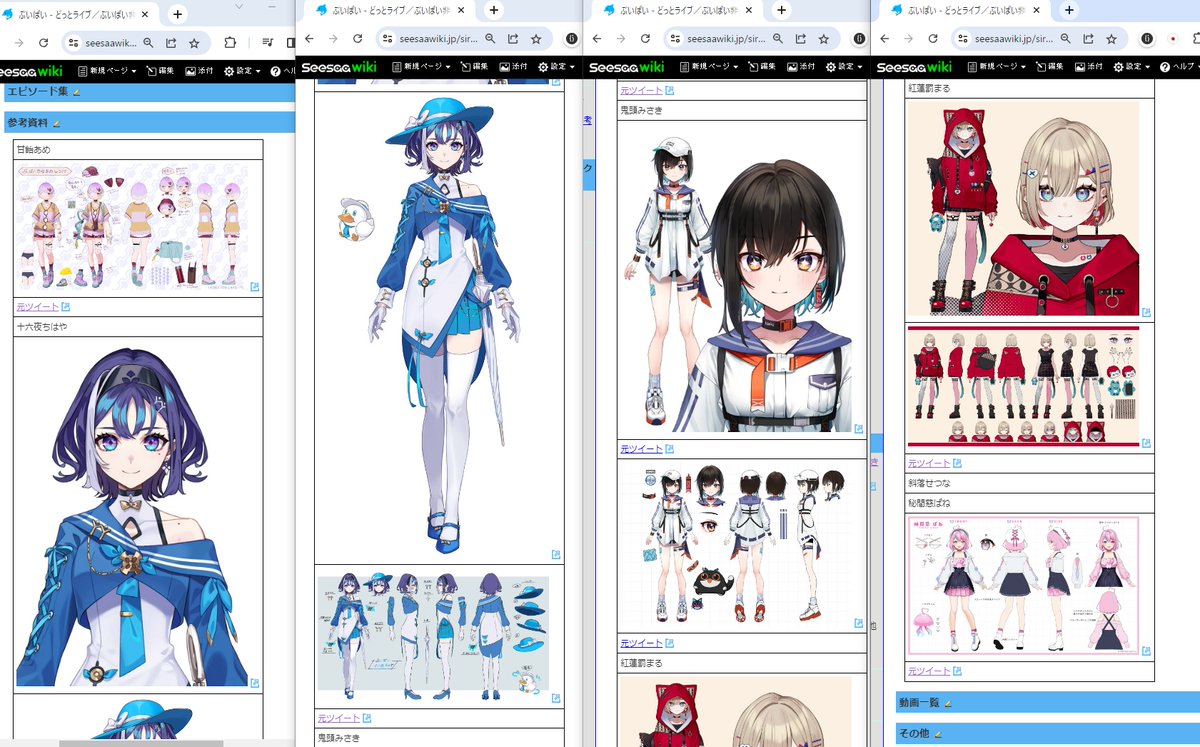
Task: Reload the rightmost browser window
Action: [934, 39]
